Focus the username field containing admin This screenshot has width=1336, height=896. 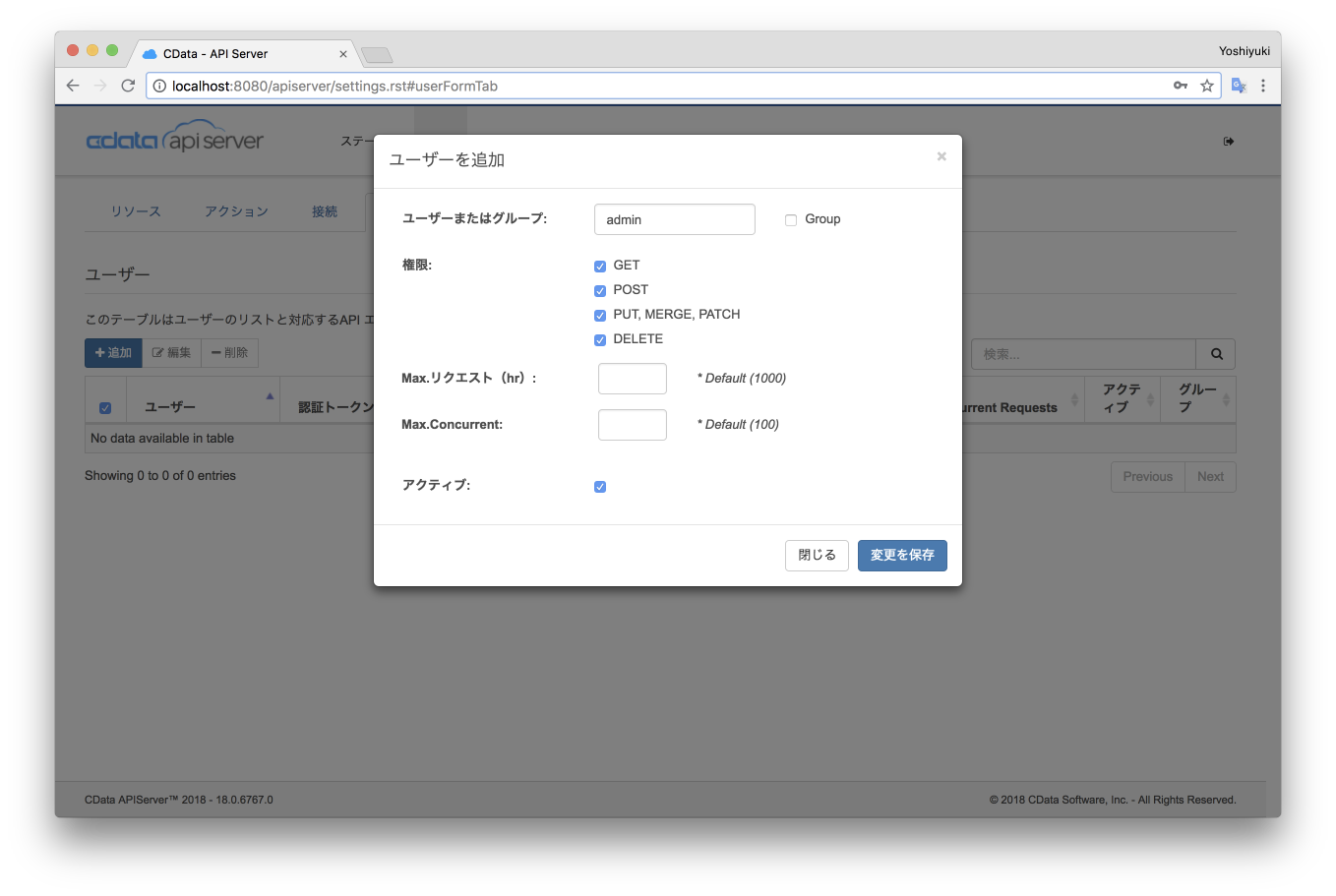coord(675,219)
